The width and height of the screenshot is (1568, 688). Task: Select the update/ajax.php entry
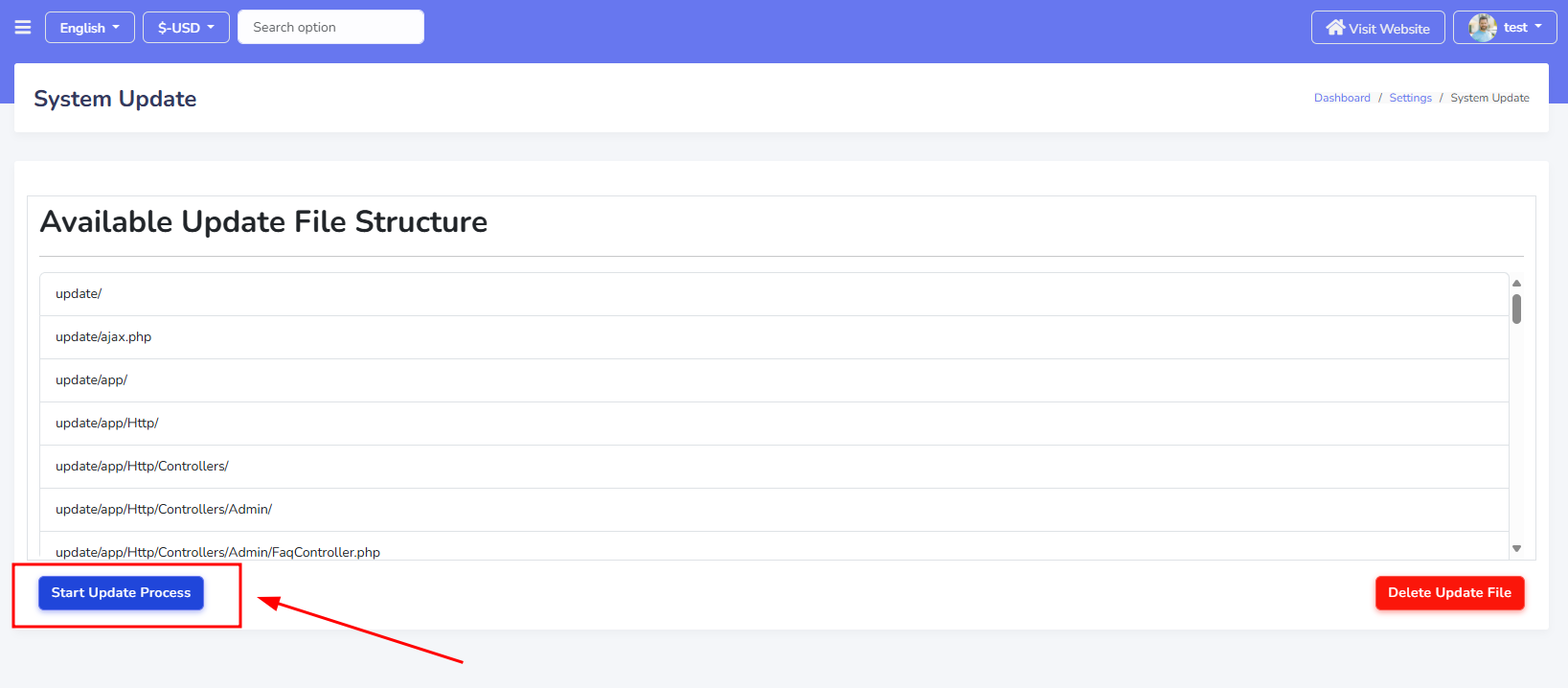(x=774, y=337)
